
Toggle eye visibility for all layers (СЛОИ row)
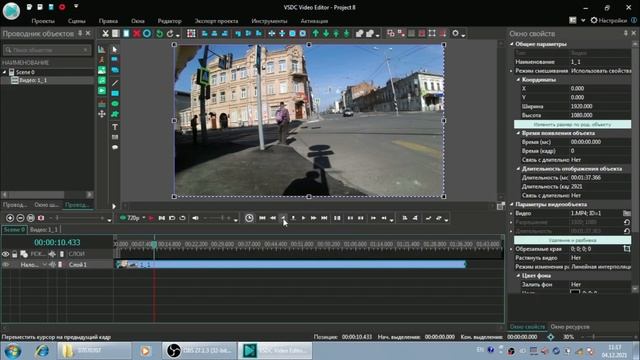[5, 254]
